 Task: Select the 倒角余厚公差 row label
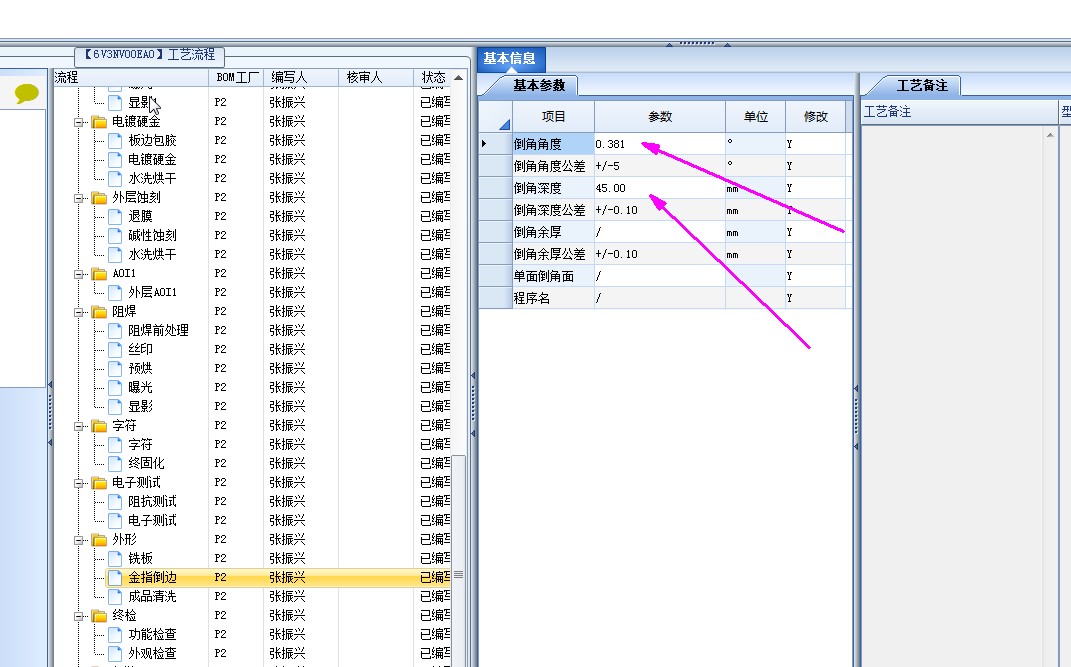553,254
